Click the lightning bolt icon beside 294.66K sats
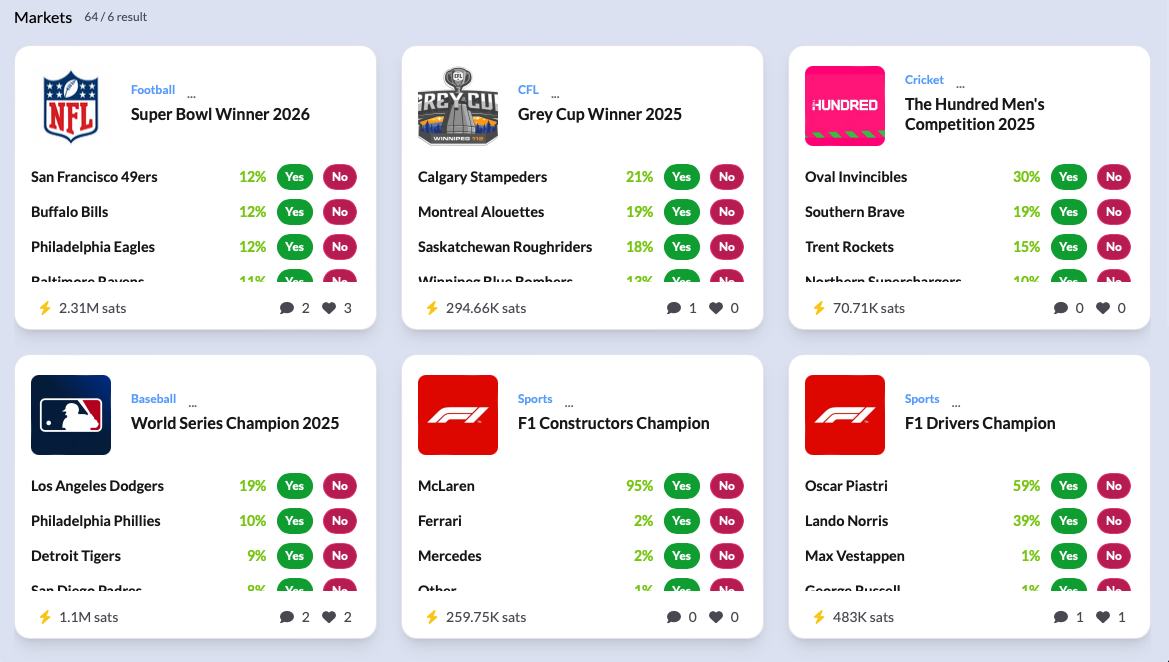Screen dimensions: 1169x662 (432, 308)
